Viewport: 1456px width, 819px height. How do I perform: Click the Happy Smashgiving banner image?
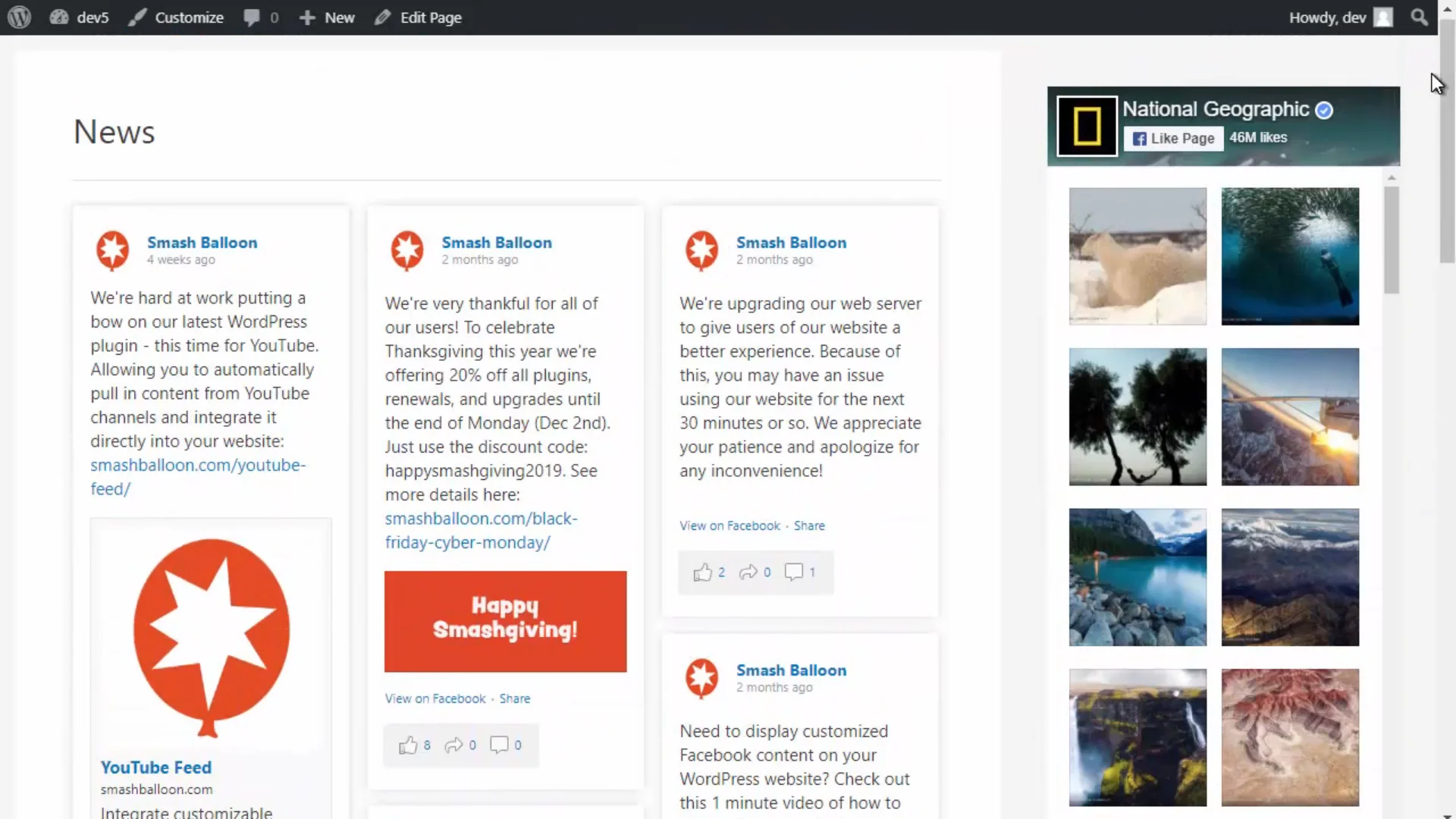[x=505, y=621]
